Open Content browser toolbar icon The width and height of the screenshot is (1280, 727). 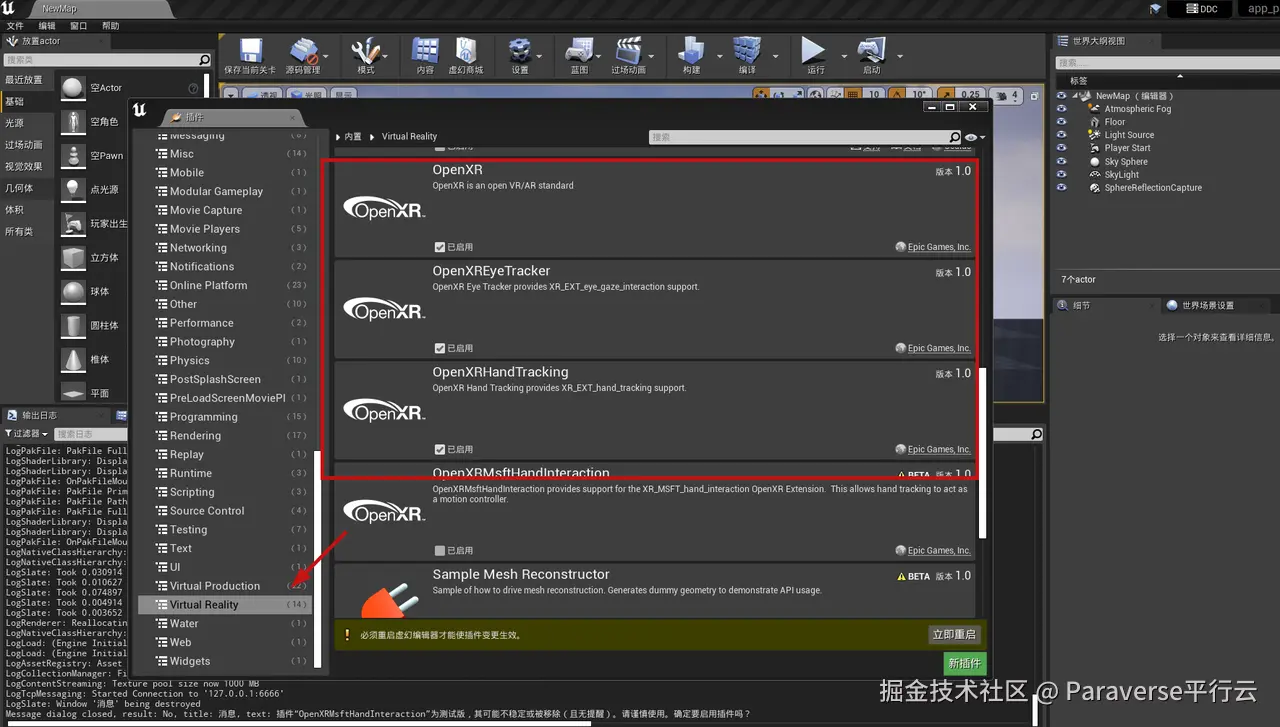coord(425,50)
